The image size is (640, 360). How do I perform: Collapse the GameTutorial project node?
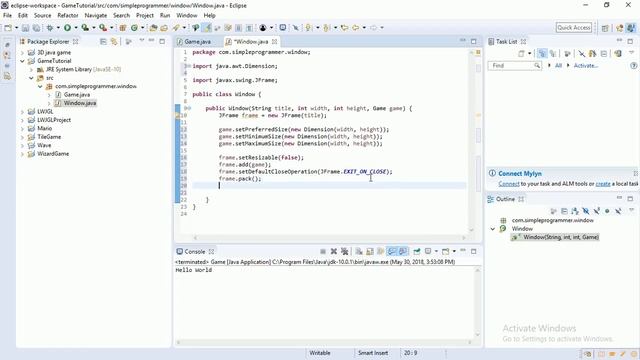coord(22,61)
